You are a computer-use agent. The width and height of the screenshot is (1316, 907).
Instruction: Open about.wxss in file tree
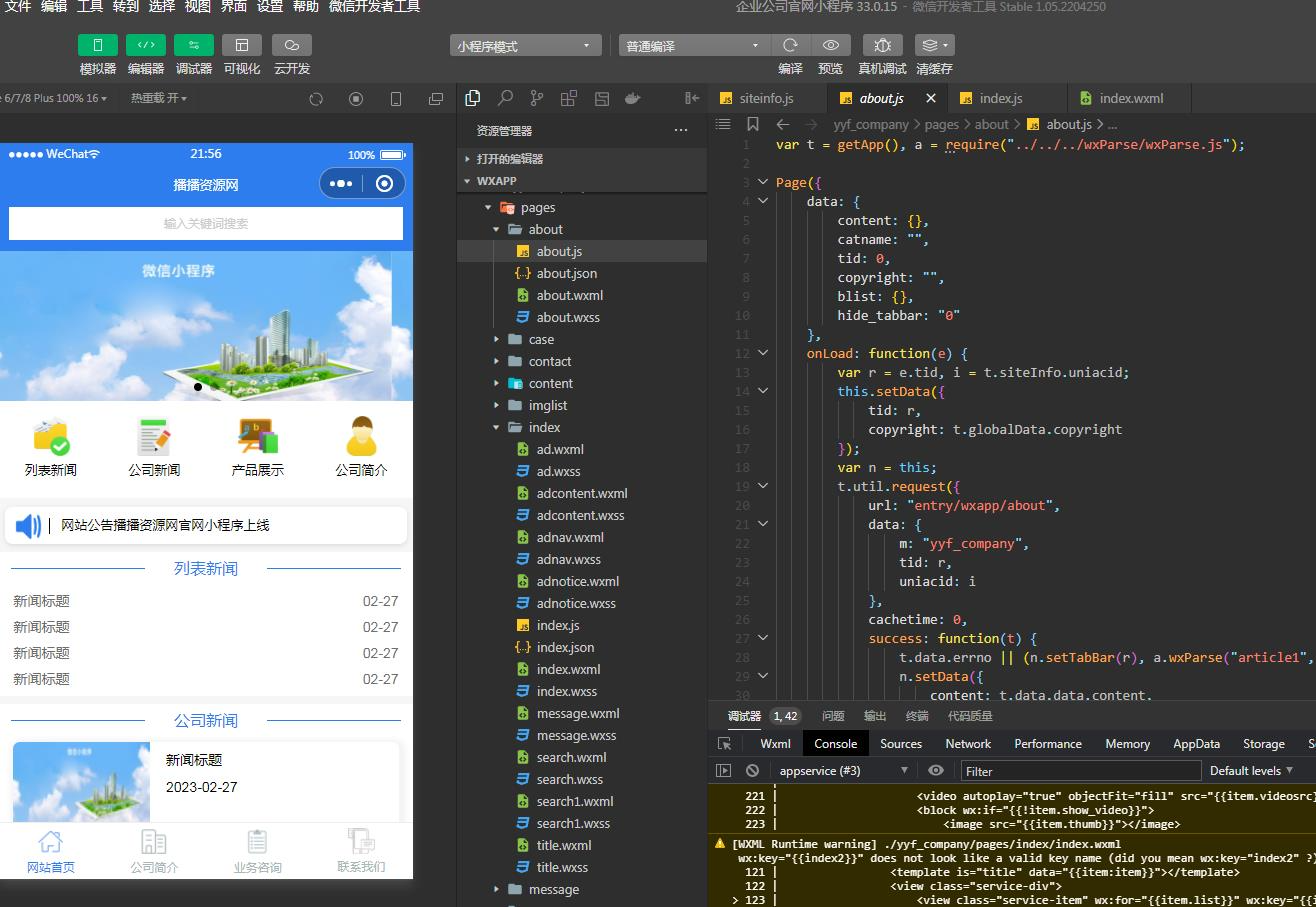[582, 317]
